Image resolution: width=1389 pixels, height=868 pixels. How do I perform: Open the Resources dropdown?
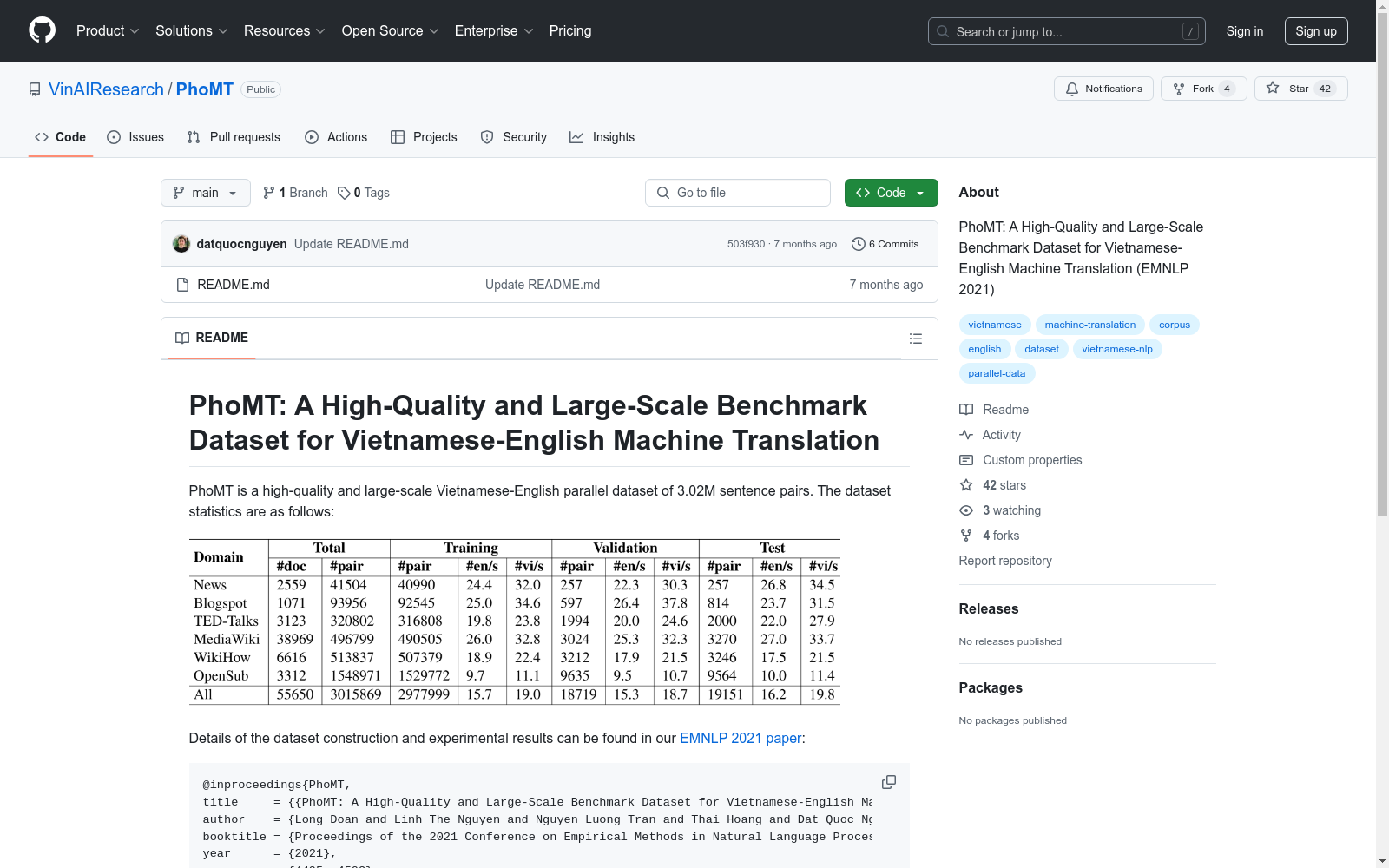click(285, 30)
